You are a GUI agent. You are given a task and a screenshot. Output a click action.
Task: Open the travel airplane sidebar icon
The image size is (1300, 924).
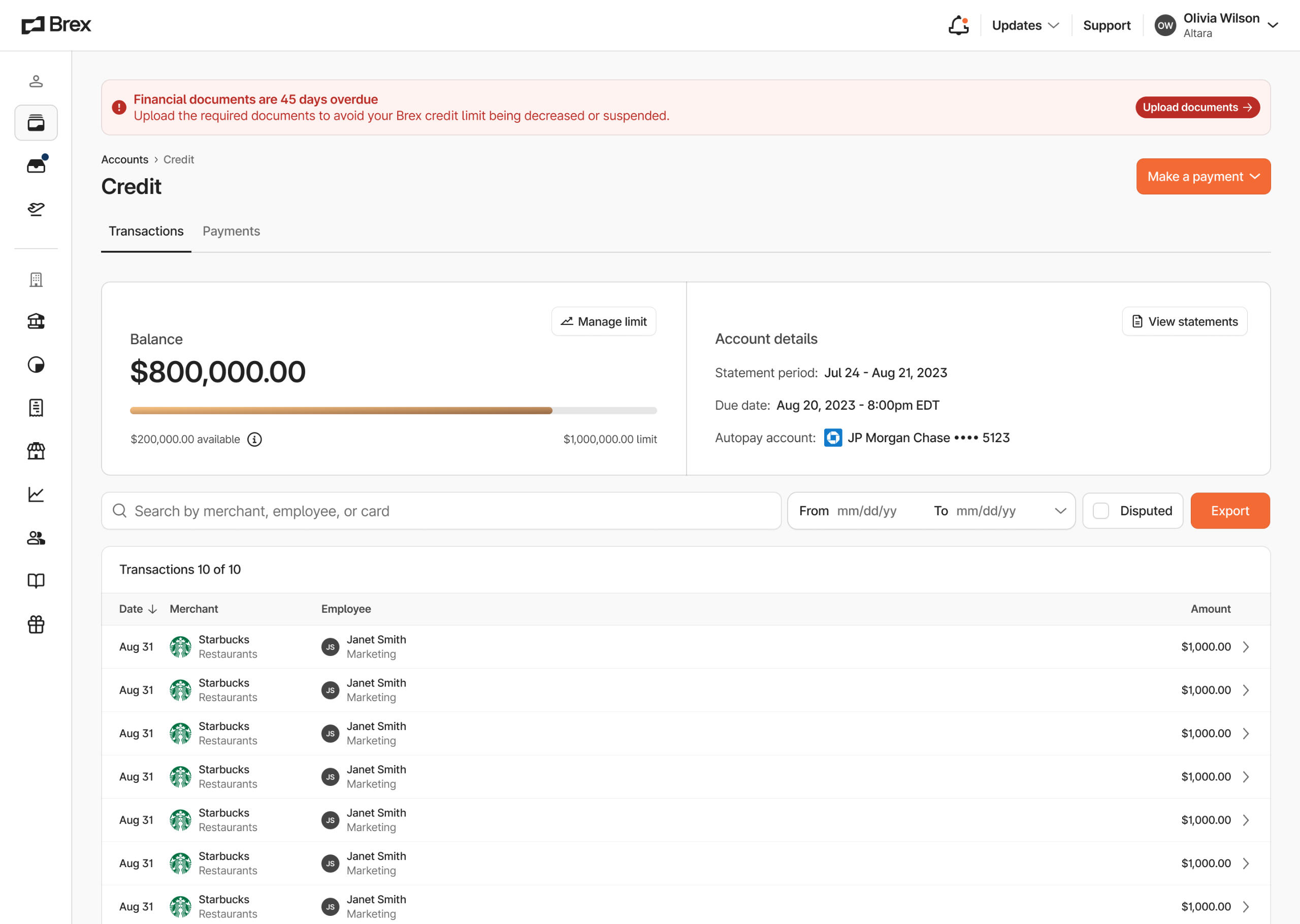coord(36,209)
